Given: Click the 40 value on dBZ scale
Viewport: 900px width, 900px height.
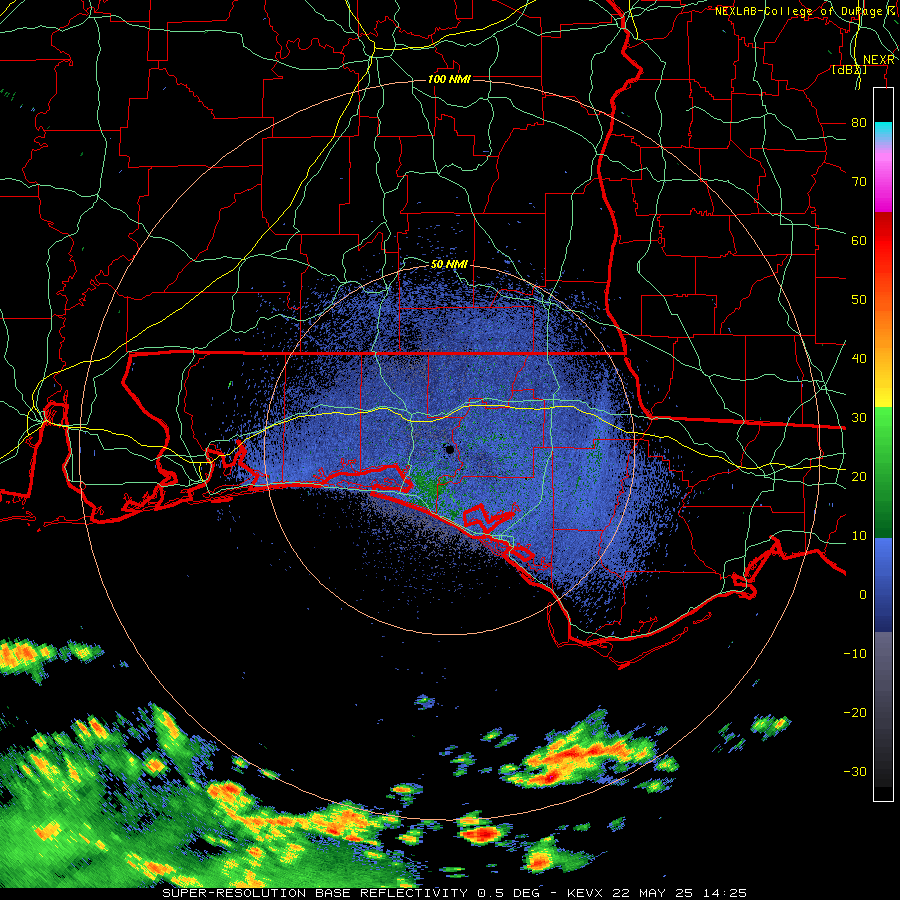Looking at the screenshot, I should (x=859, y=358).
